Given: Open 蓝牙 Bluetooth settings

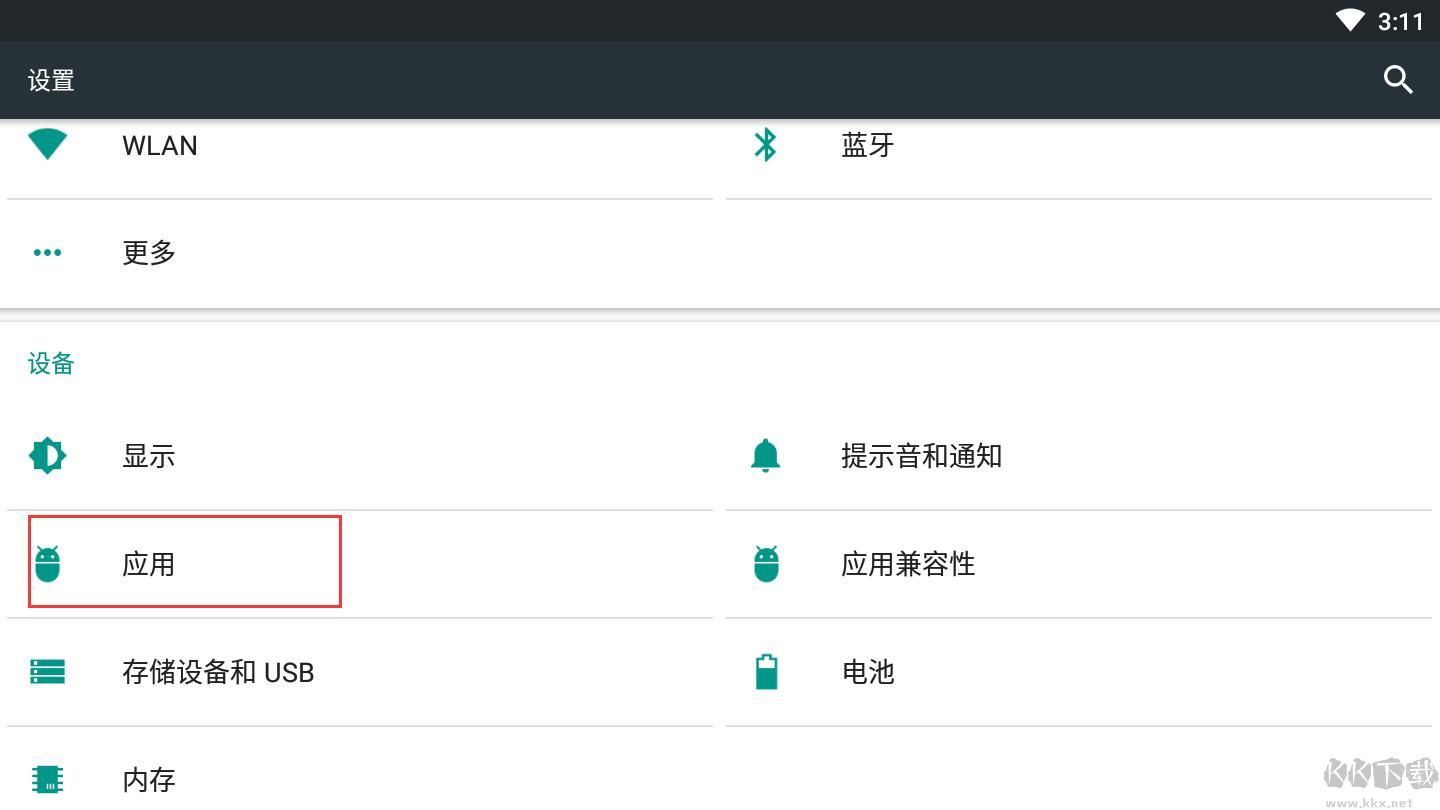Looking at the screenshot, I should 868,146.
